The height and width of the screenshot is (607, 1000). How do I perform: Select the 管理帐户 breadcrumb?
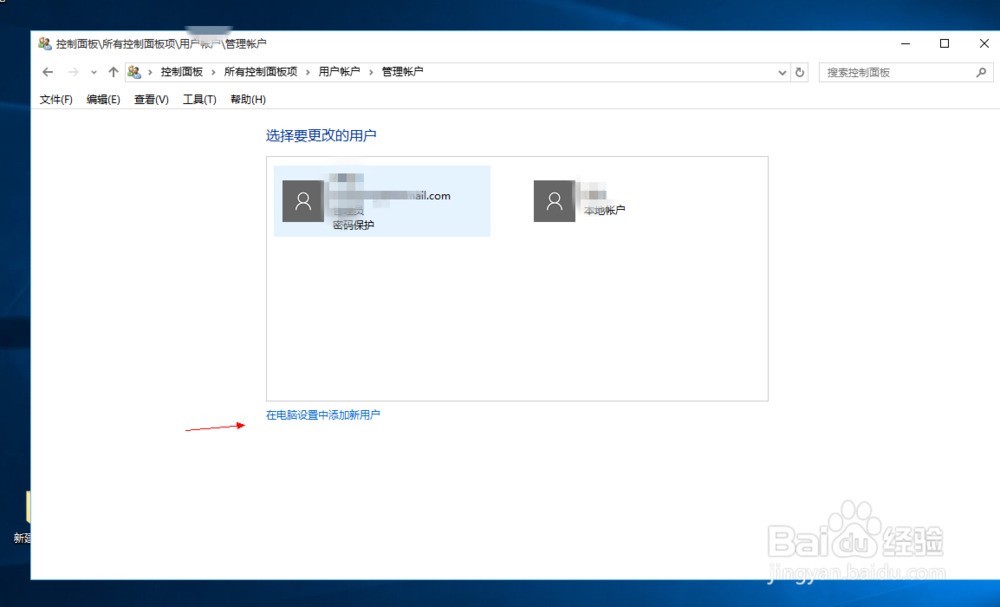point(402,72)
